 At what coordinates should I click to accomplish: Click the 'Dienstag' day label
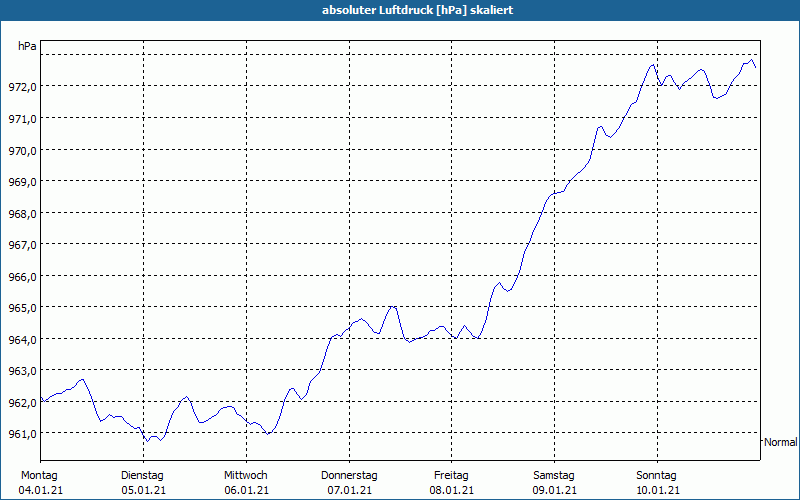142,476
